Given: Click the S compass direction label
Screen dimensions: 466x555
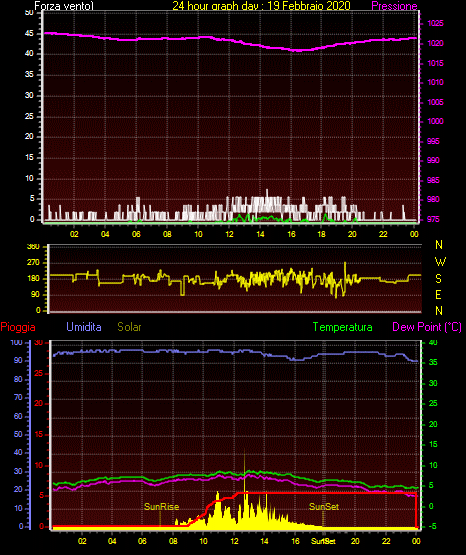Looking at the screenshot, I should pos(438,279).
